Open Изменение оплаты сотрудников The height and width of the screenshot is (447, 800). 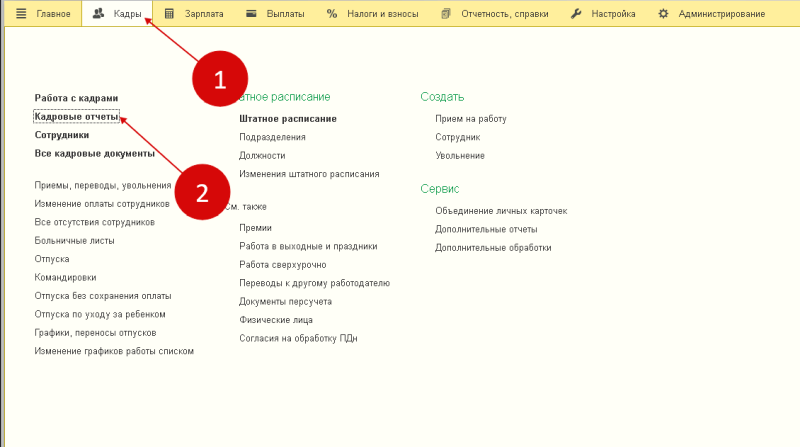[102, 204]
